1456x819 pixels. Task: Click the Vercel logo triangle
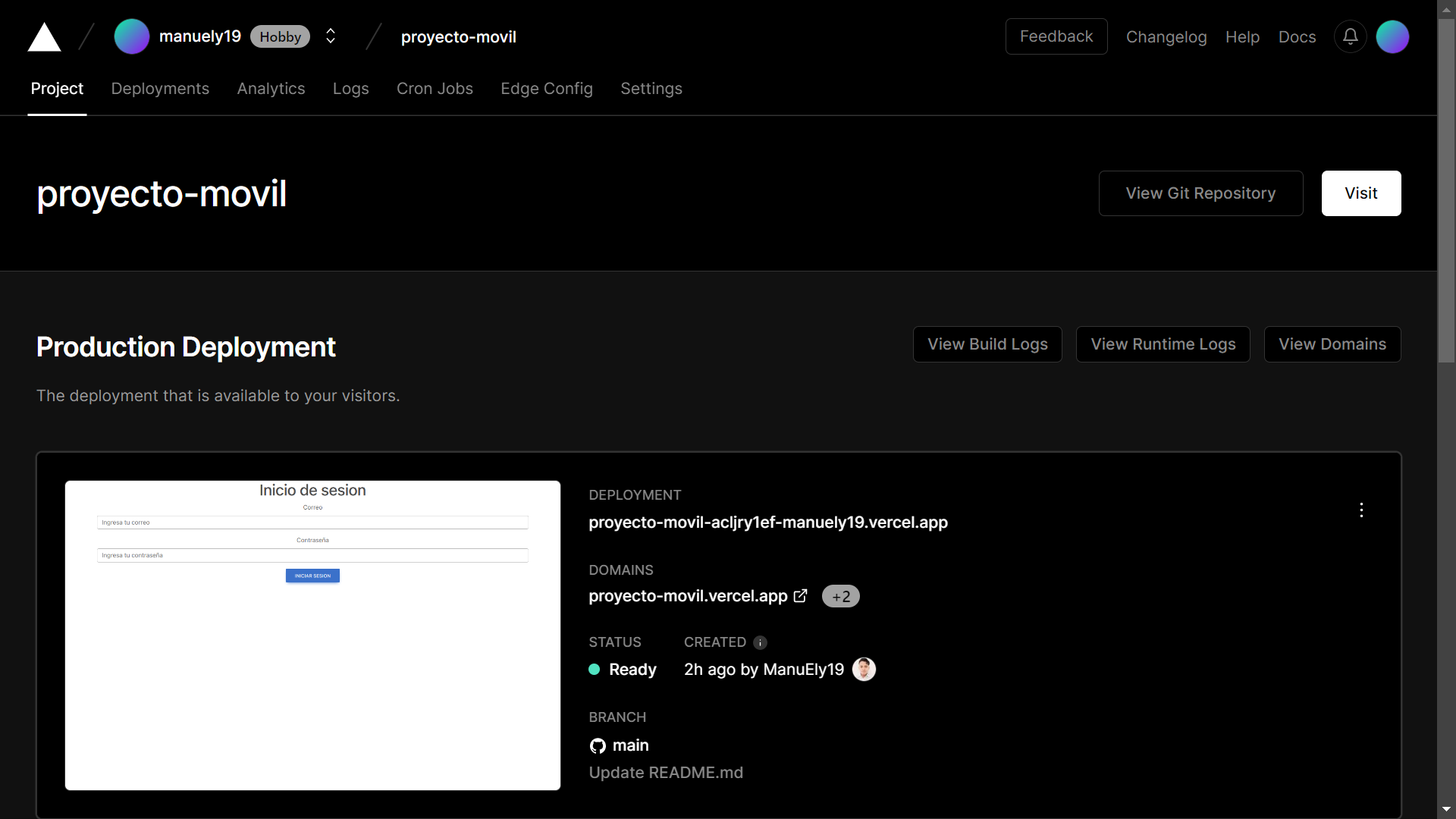tap(43, 36)
